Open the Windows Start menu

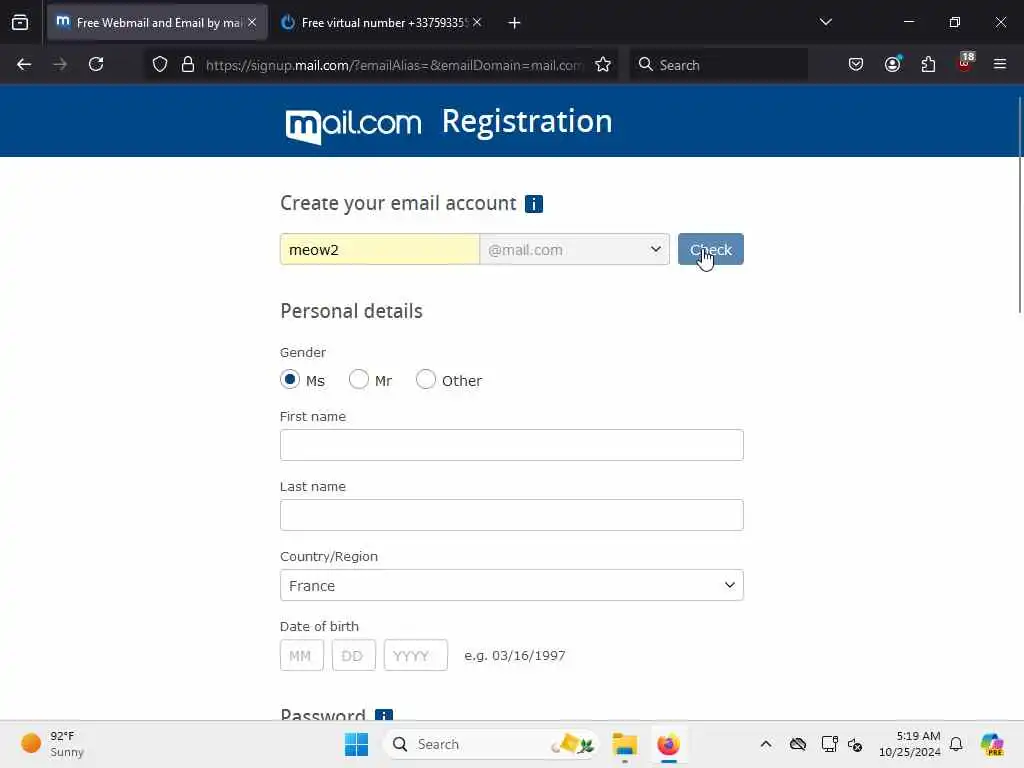[357, 744]
